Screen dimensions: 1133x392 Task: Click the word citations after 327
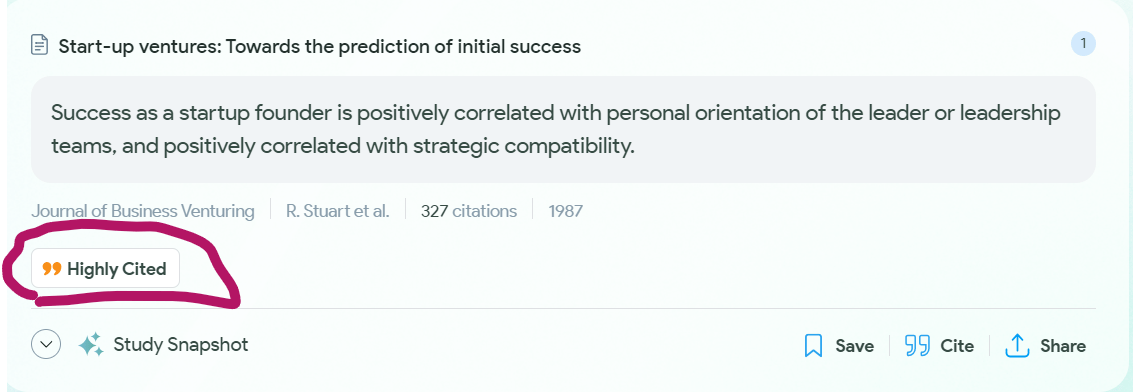tap(485, 211)
